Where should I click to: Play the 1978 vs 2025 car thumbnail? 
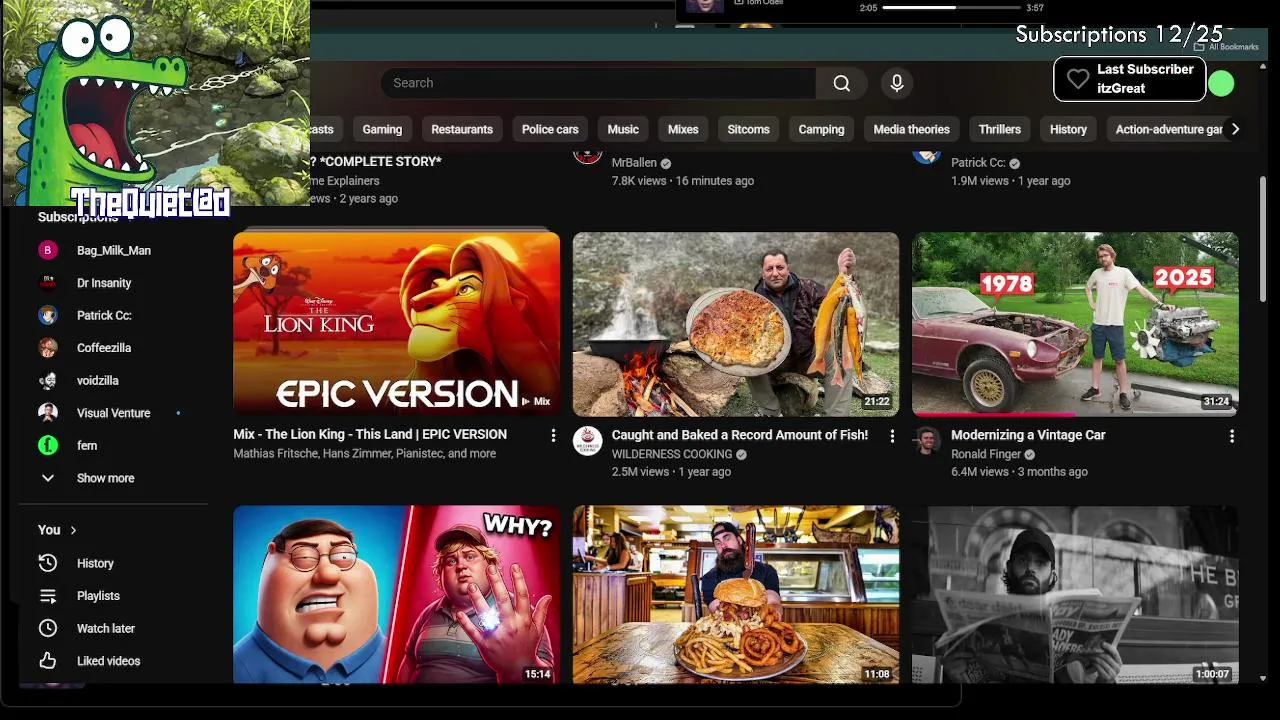point(1075,324)
